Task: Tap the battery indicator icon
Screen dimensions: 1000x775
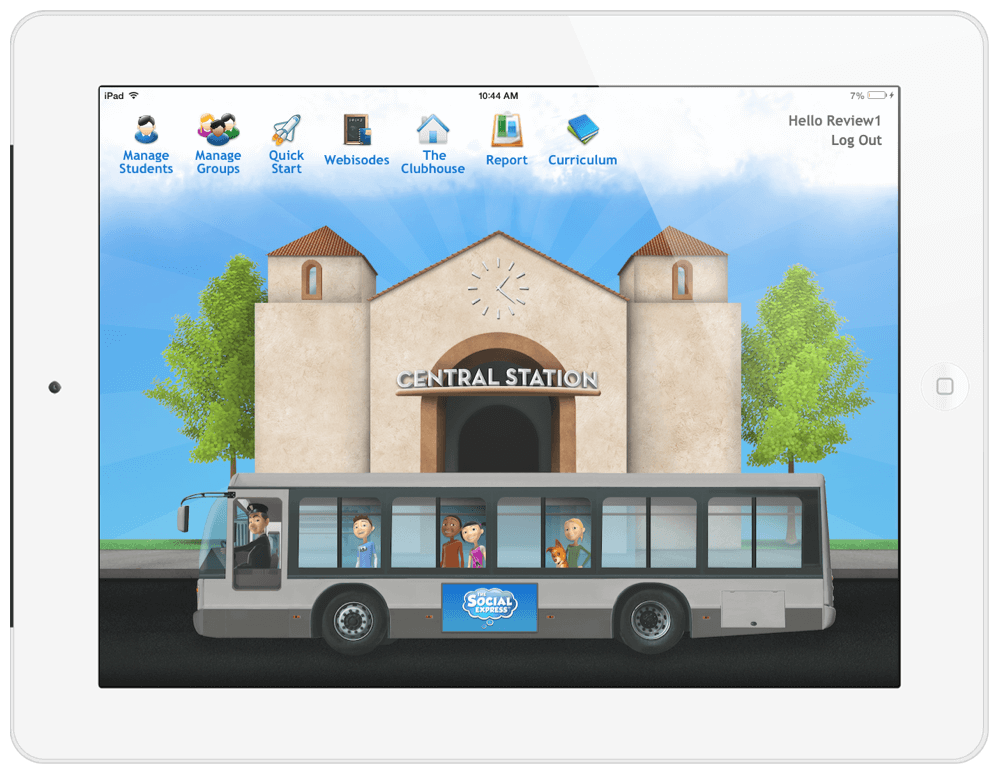Action: [878, 96]
